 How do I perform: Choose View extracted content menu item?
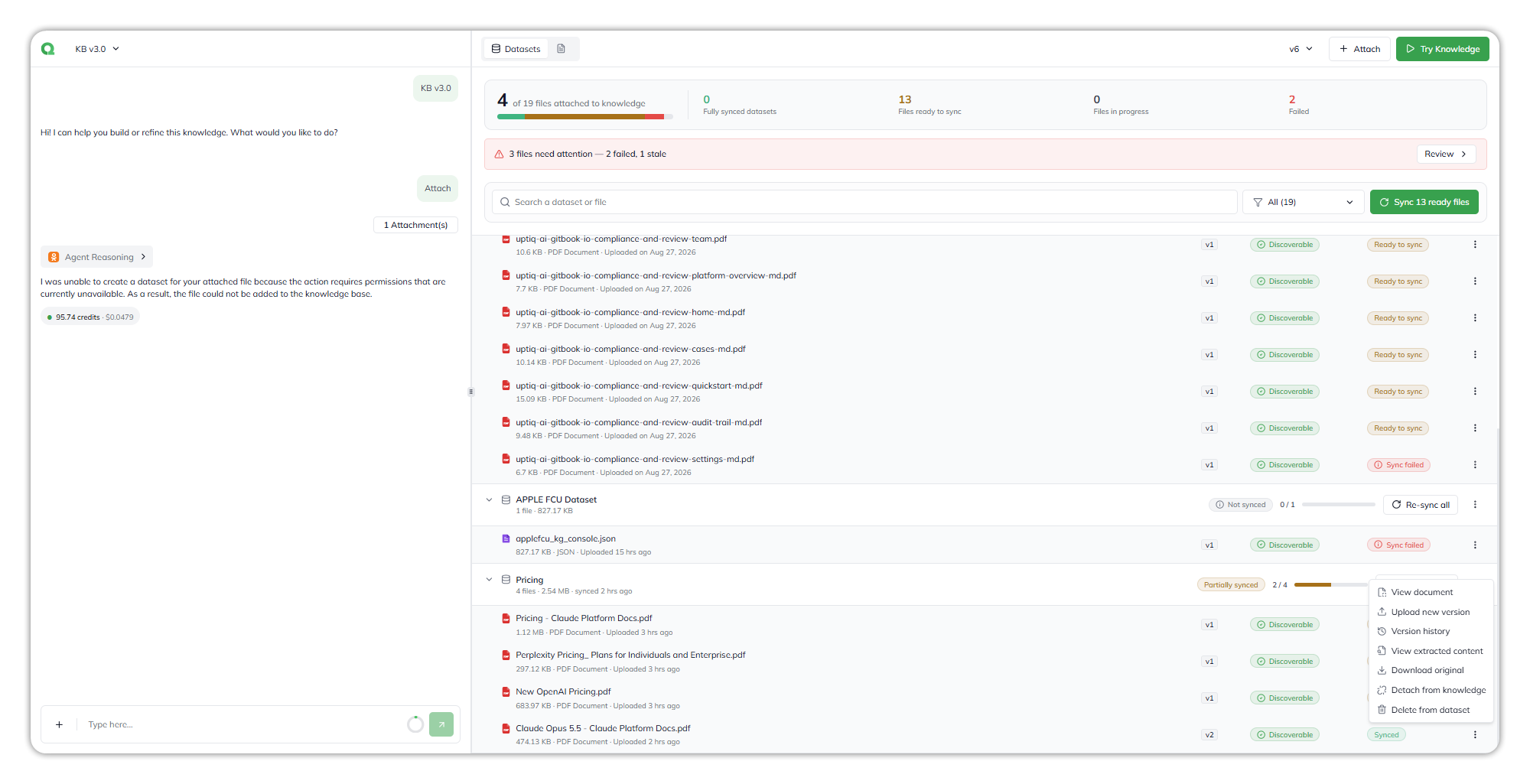click(1431, 652)
